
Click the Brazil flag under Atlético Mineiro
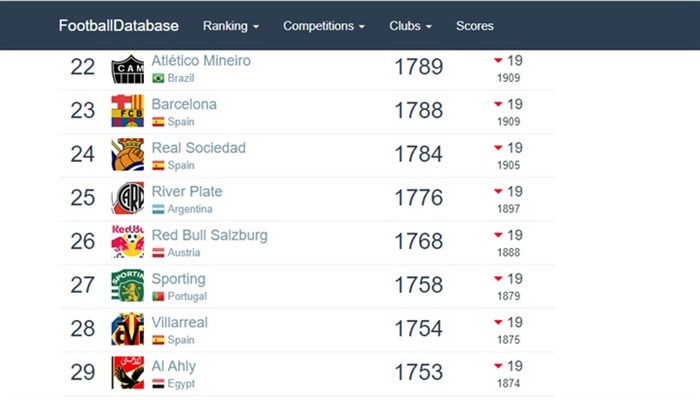[158, 78]
